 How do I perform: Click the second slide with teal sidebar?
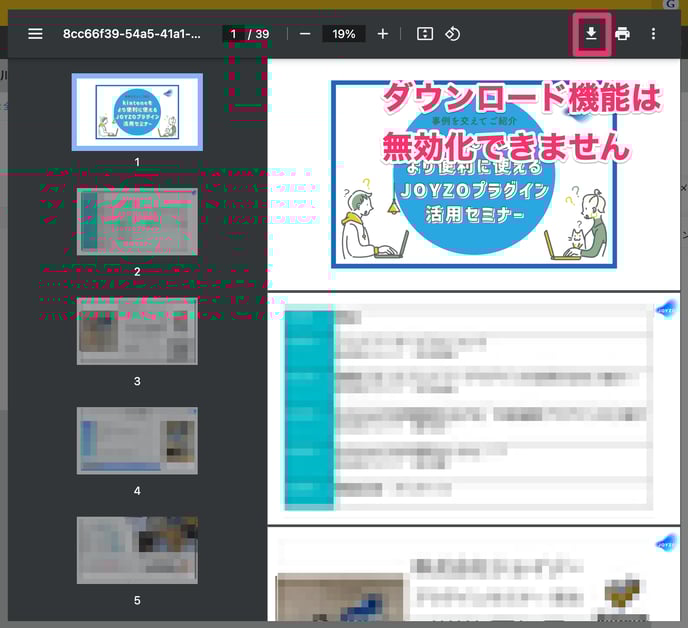point(474,407)
